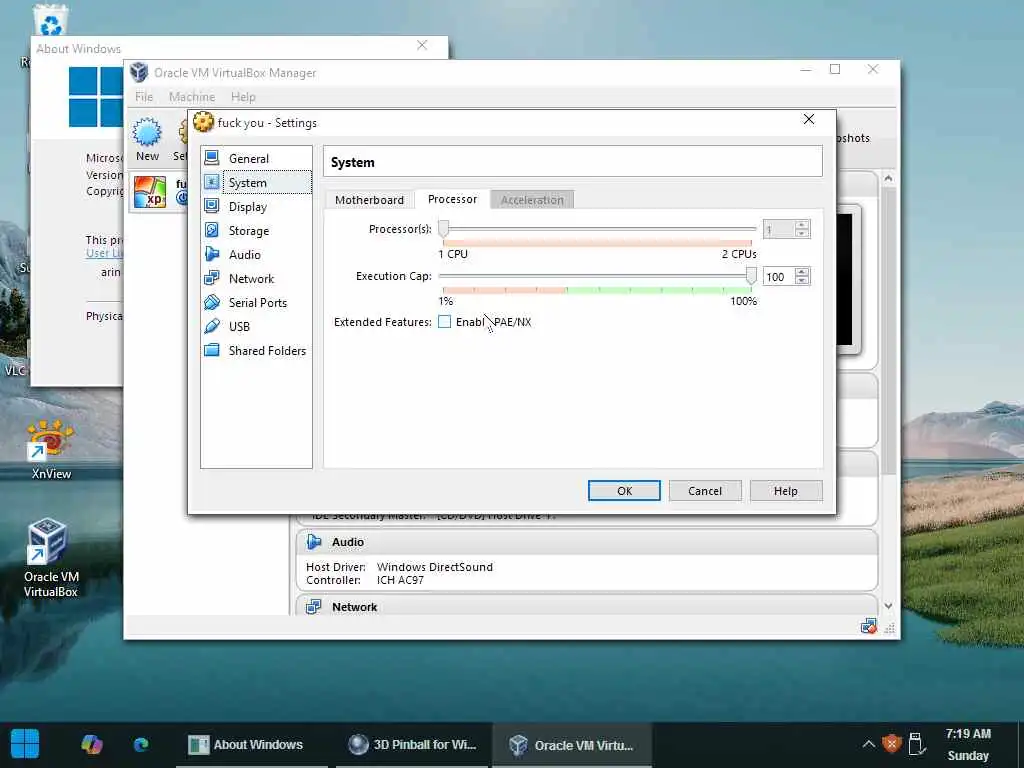Open the XnView desktop shortcut
Viewport: 1024px width, 768px height.
pyautogui.click(x=50, y=451)
